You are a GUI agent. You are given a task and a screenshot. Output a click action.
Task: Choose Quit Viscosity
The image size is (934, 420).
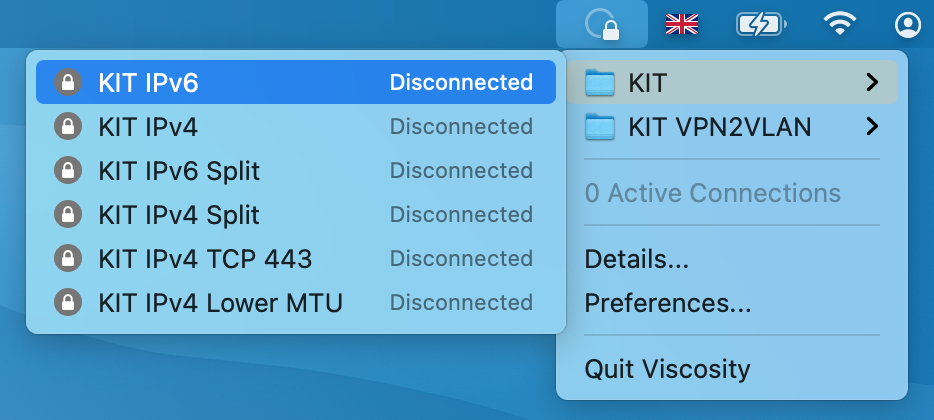pos(667,369)
